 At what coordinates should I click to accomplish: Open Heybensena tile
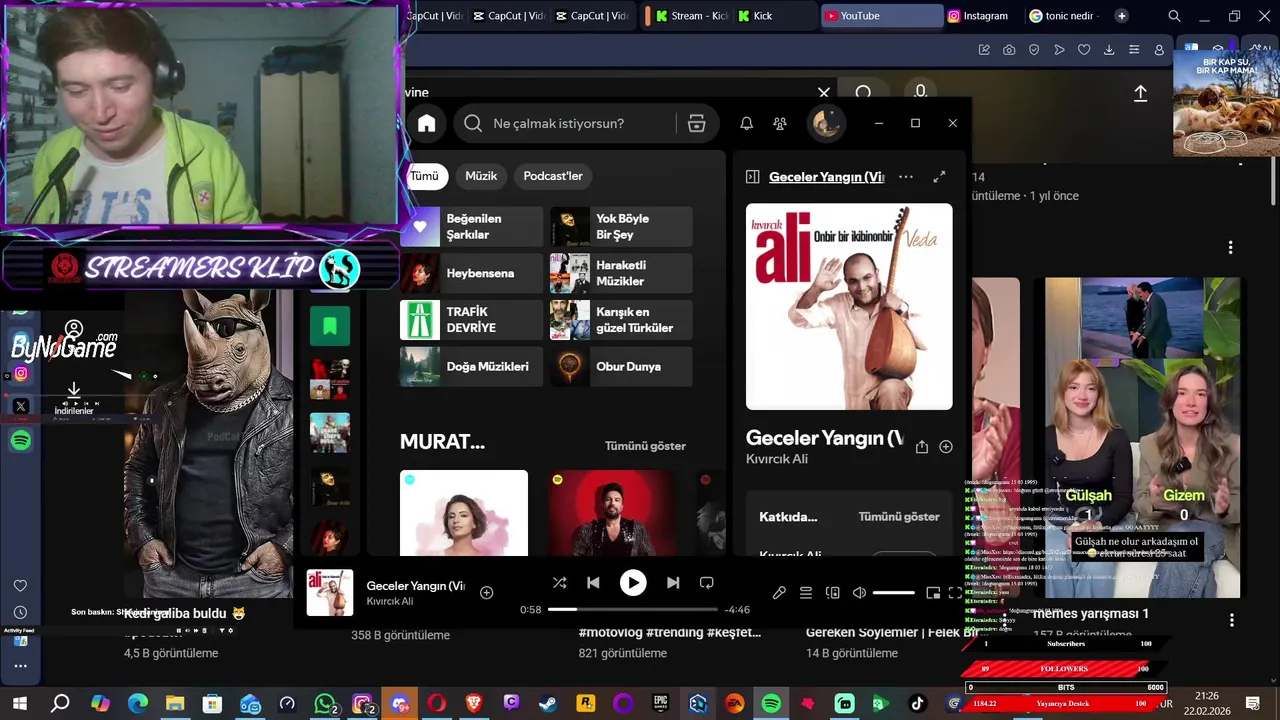point(472,273)
